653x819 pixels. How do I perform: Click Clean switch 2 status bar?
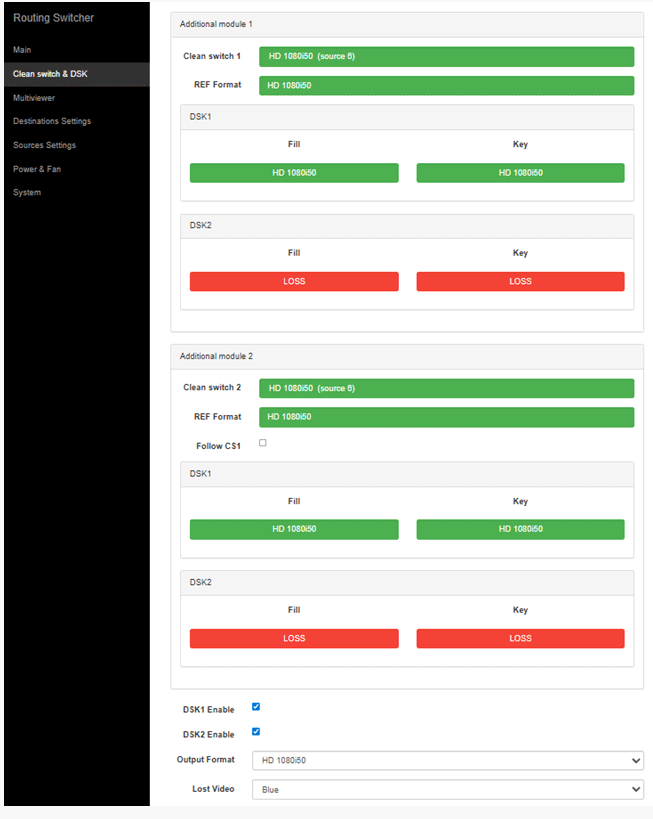coord(446,388)
